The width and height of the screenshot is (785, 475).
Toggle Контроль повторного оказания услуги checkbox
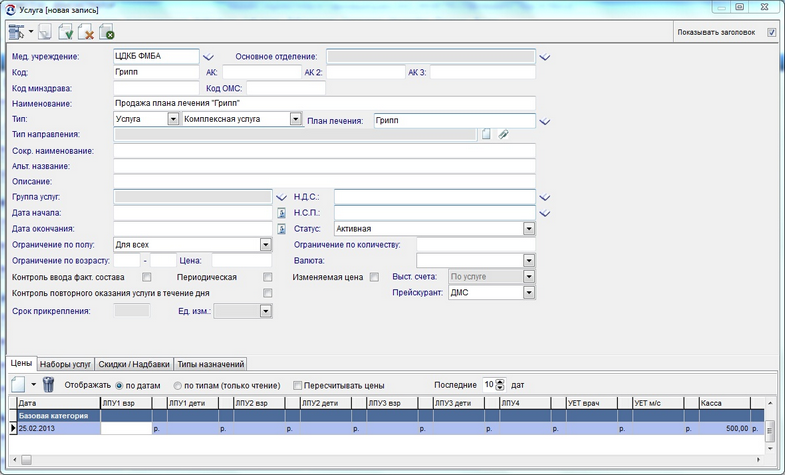268,293
